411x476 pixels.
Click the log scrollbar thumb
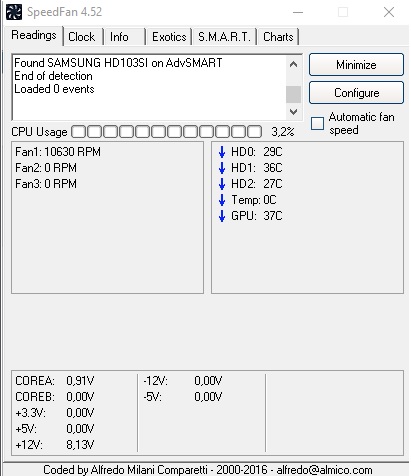[x=293, y=94]
